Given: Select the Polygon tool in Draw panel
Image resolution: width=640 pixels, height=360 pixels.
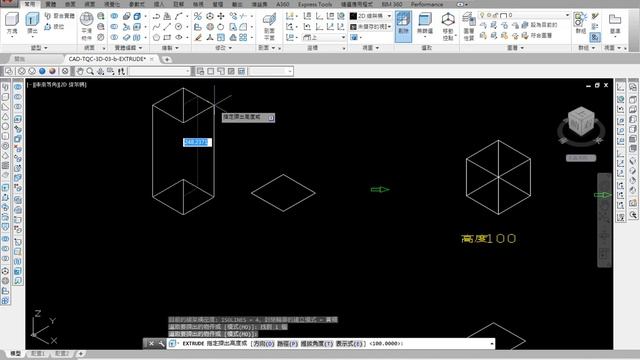Looking at the screenshot, I should coord(156,38).
